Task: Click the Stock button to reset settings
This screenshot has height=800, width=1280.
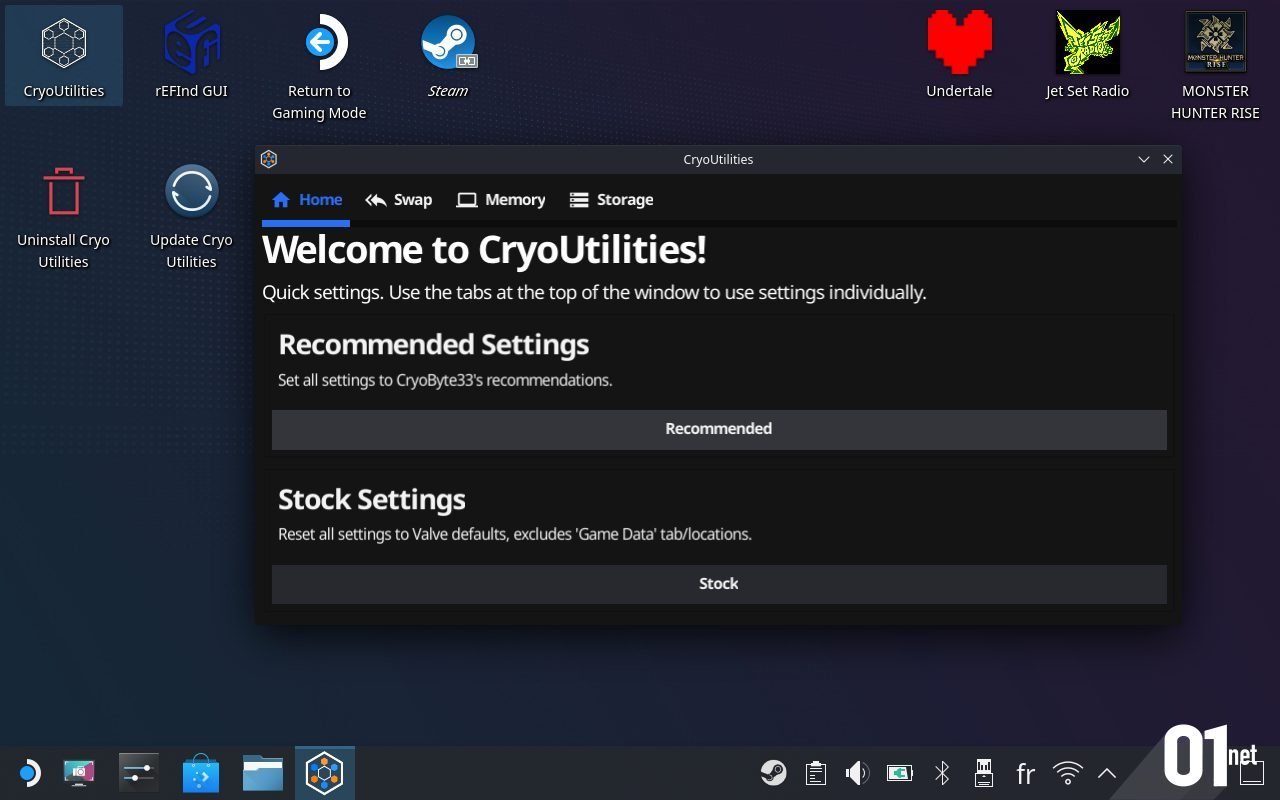Action: (719, 584)
